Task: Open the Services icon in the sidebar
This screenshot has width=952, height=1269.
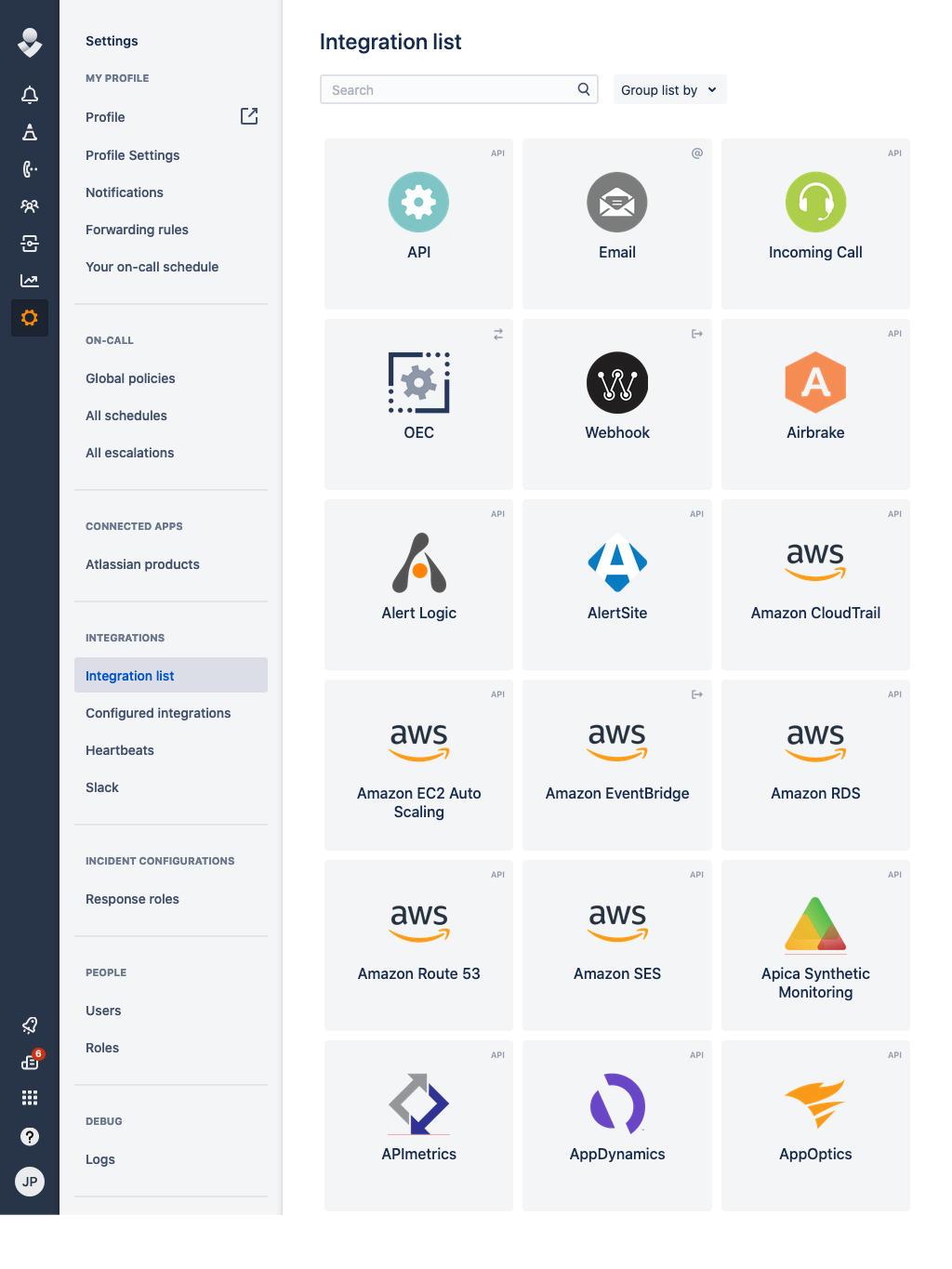Action: pyautogui.click(x=29, y=244)
